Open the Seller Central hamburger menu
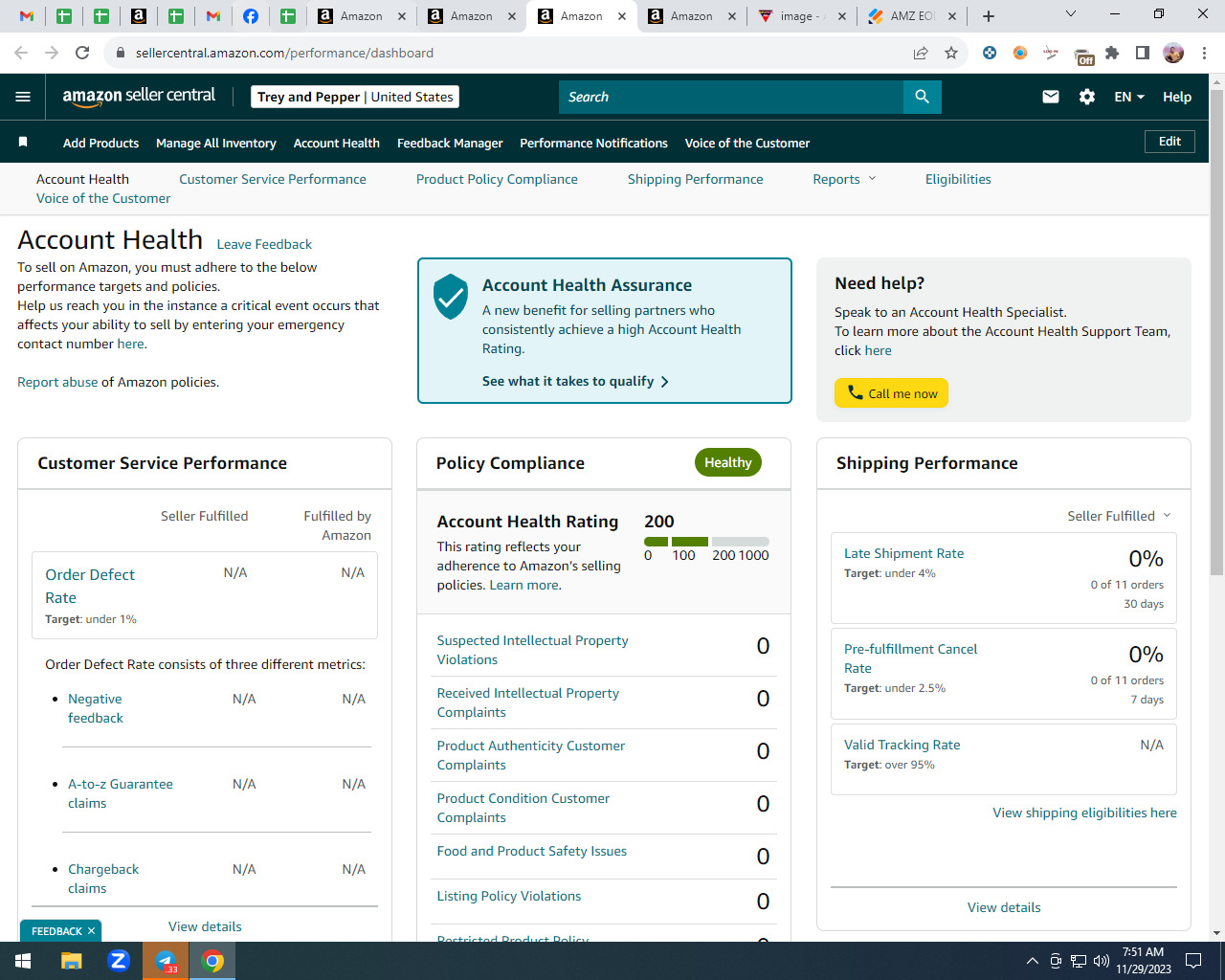Screen dimensions: 1225x980 coord(23,97)
